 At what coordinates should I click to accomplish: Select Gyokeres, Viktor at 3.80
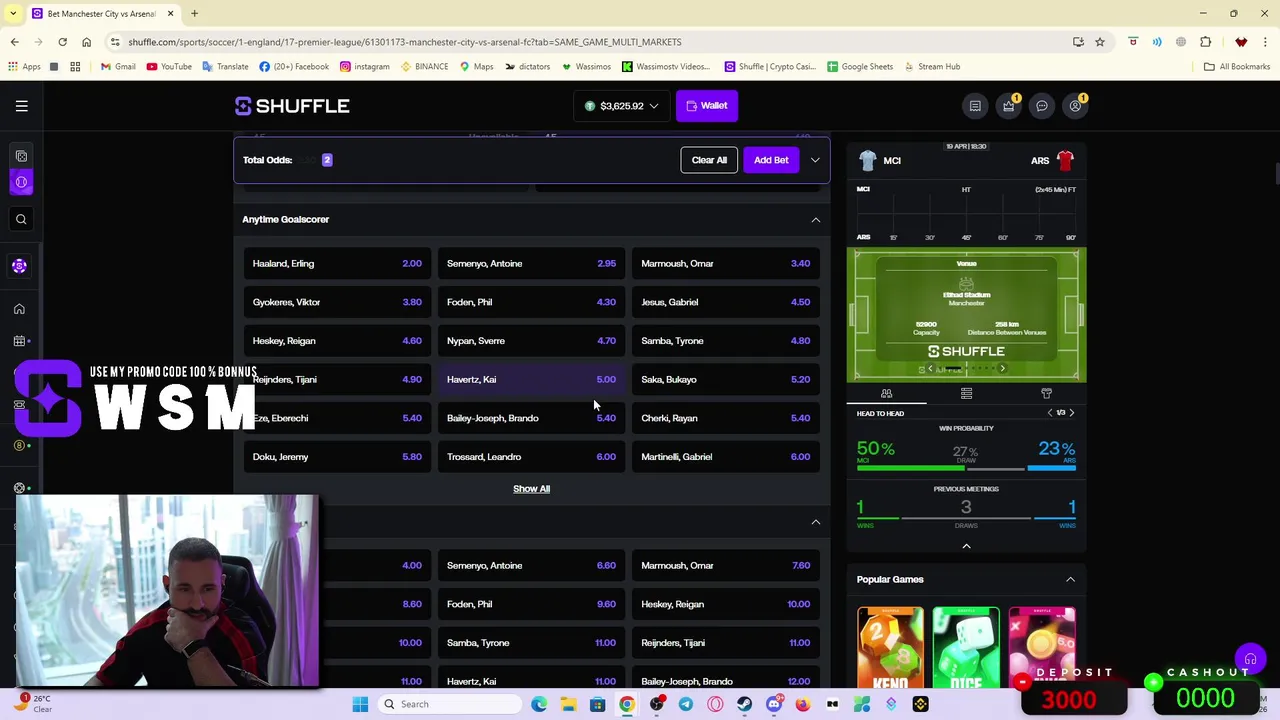[x=337, y=302]
